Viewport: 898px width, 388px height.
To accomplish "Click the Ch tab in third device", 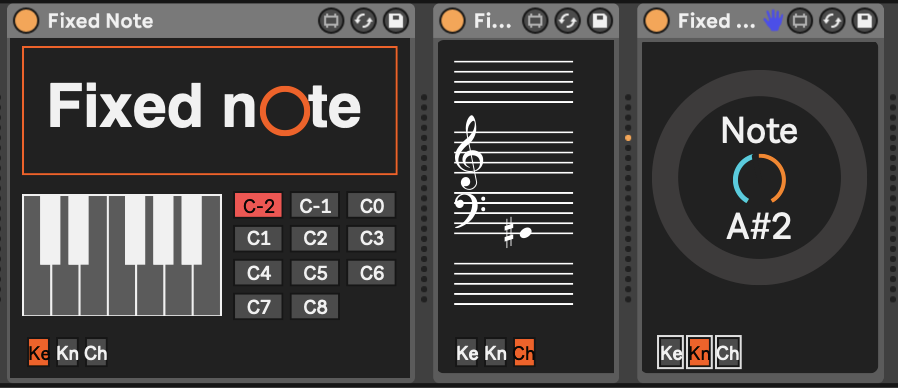I will click(x=728, y=352).
